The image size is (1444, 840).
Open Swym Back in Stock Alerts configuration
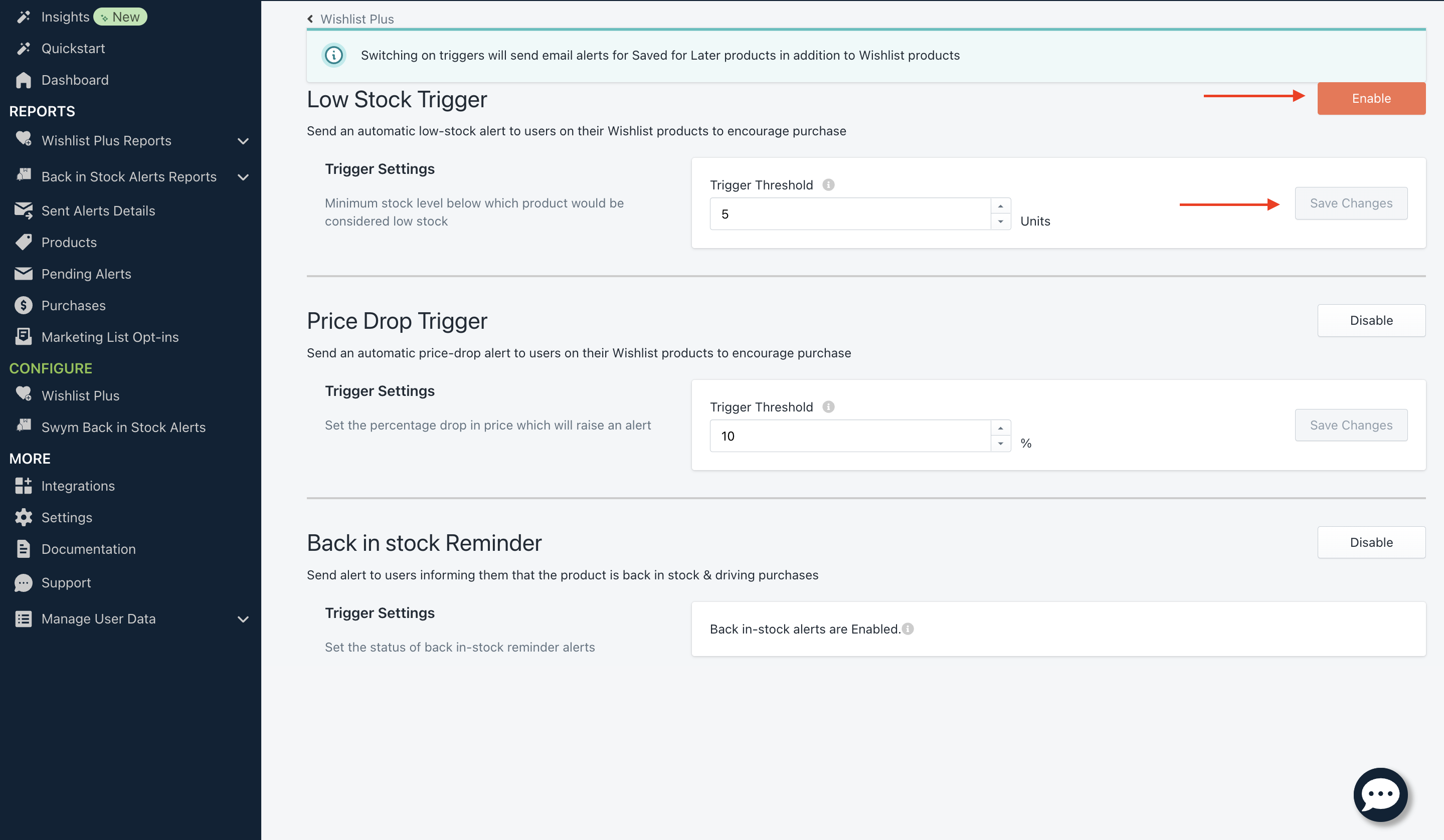123,427
